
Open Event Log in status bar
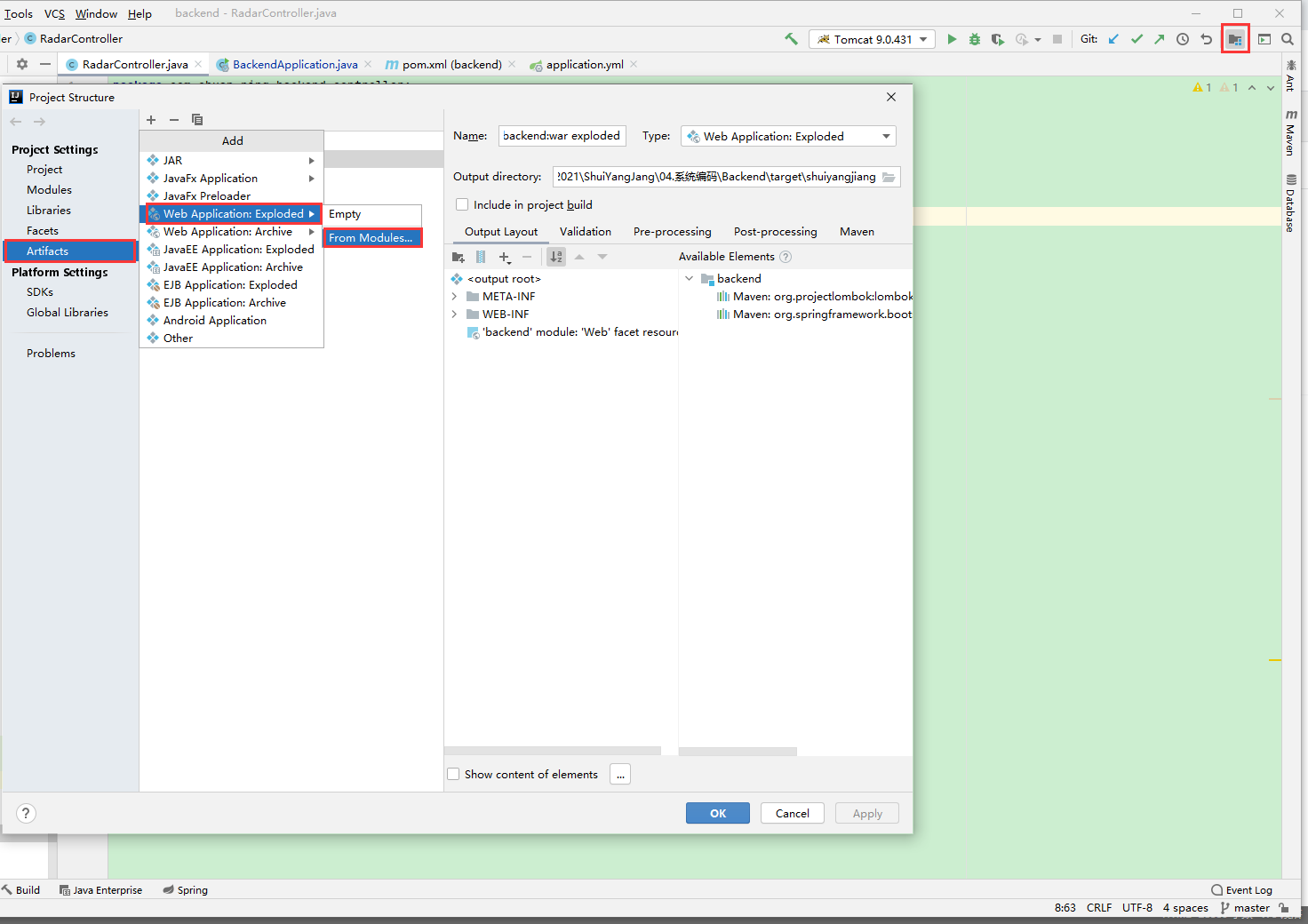click(x=1242, y=890)
